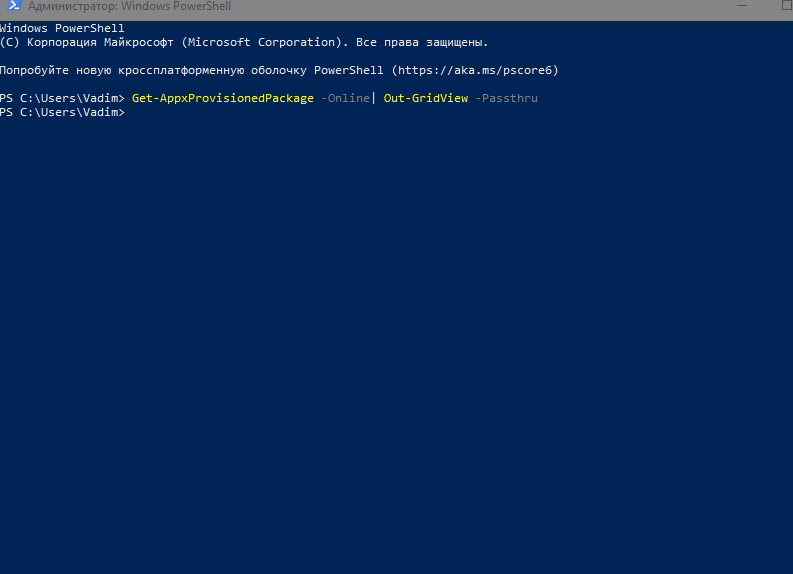Click the Windows PowerShell header line

tap(62, 28)
